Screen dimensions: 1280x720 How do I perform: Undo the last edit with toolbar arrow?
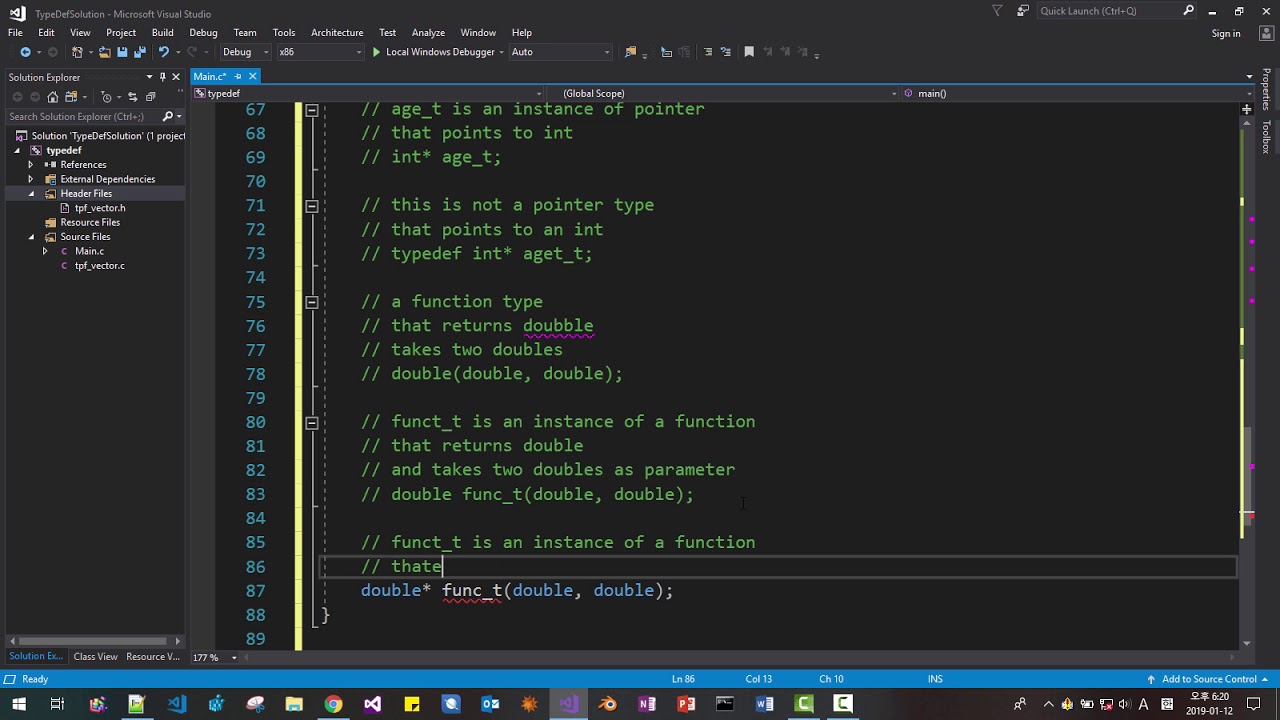164,52
